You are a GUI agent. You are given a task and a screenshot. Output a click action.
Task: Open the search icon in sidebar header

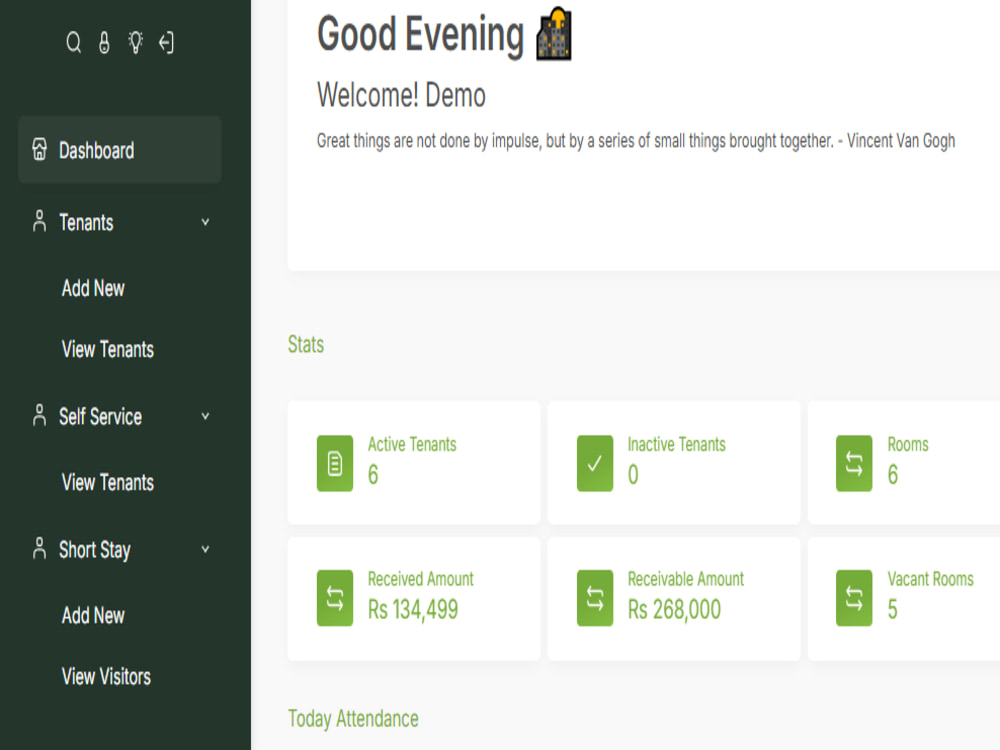[74, 43]
